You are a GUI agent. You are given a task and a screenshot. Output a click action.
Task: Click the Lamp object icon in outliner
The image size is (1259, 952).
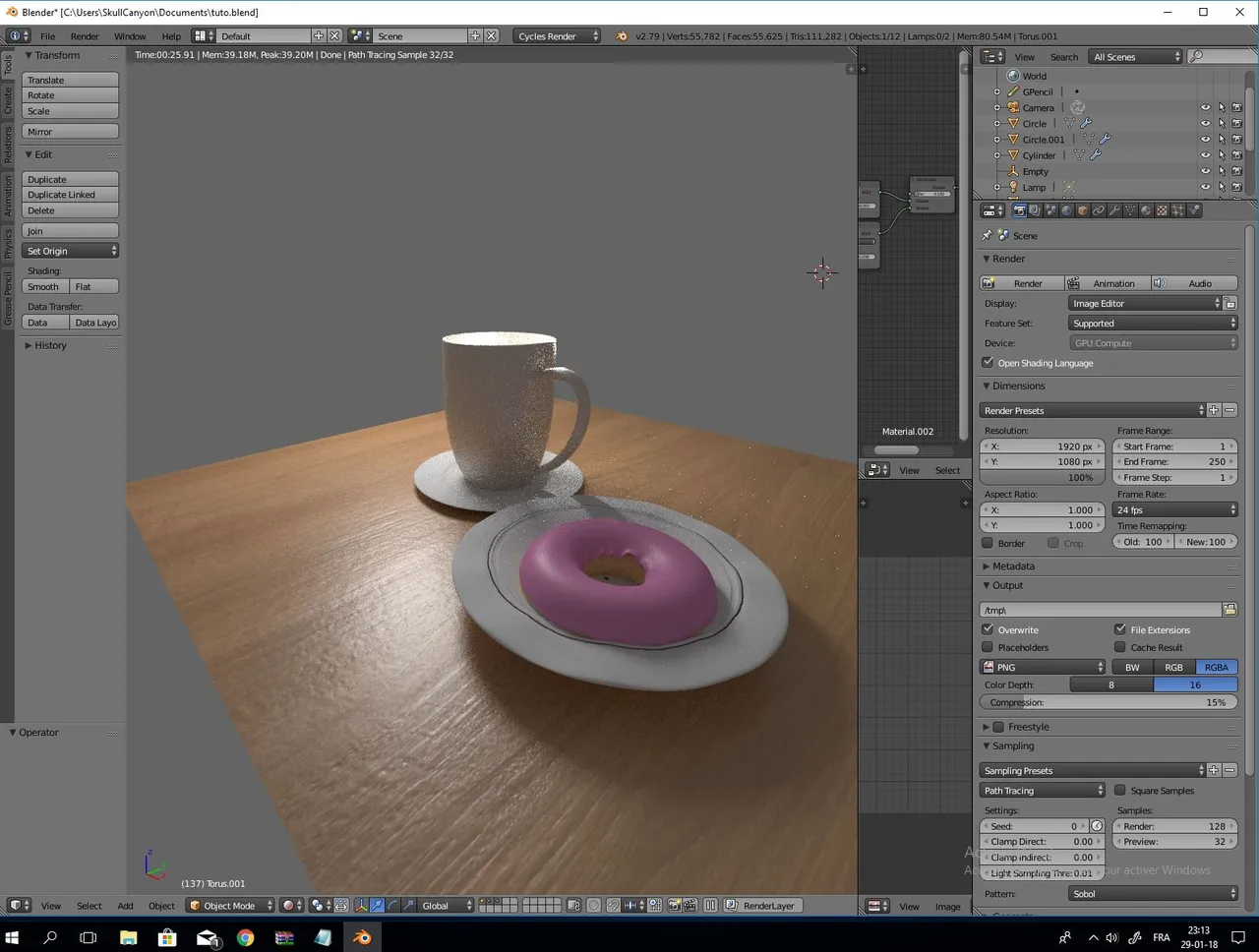point(1013,187)
